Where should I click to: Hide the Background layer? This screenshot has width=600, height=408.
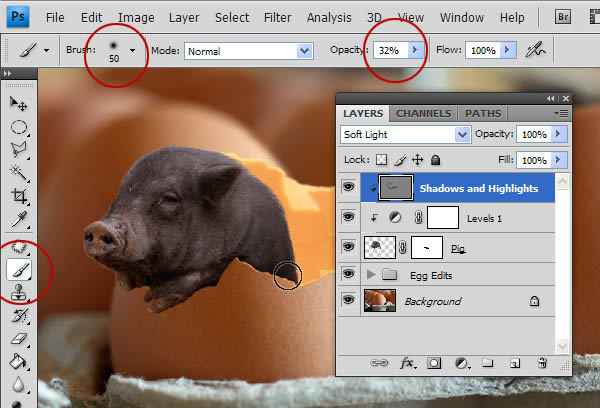click(348, 300)
